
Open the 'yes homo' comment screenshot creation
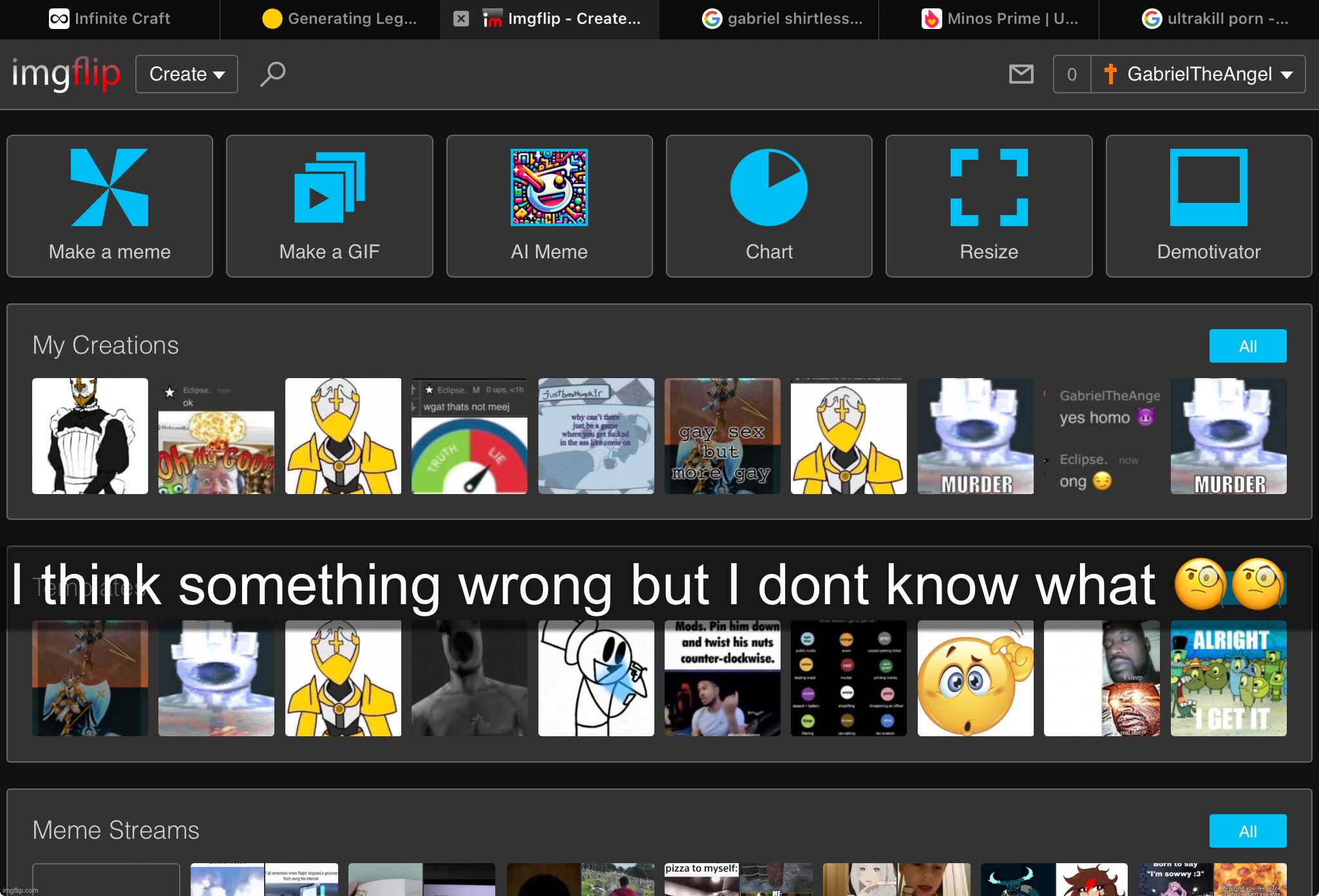[x=1102, y=436]
